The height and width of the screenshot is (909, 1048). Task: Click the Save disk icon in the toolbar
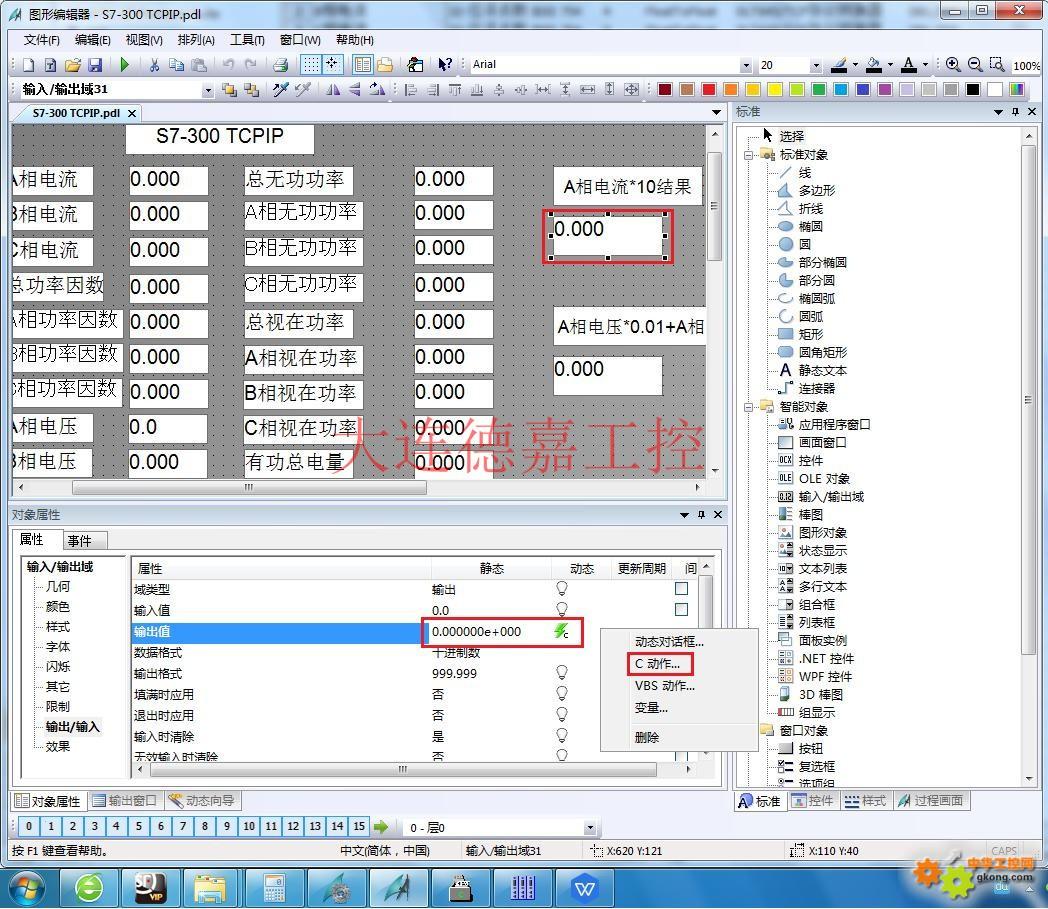tap(95, 65)
